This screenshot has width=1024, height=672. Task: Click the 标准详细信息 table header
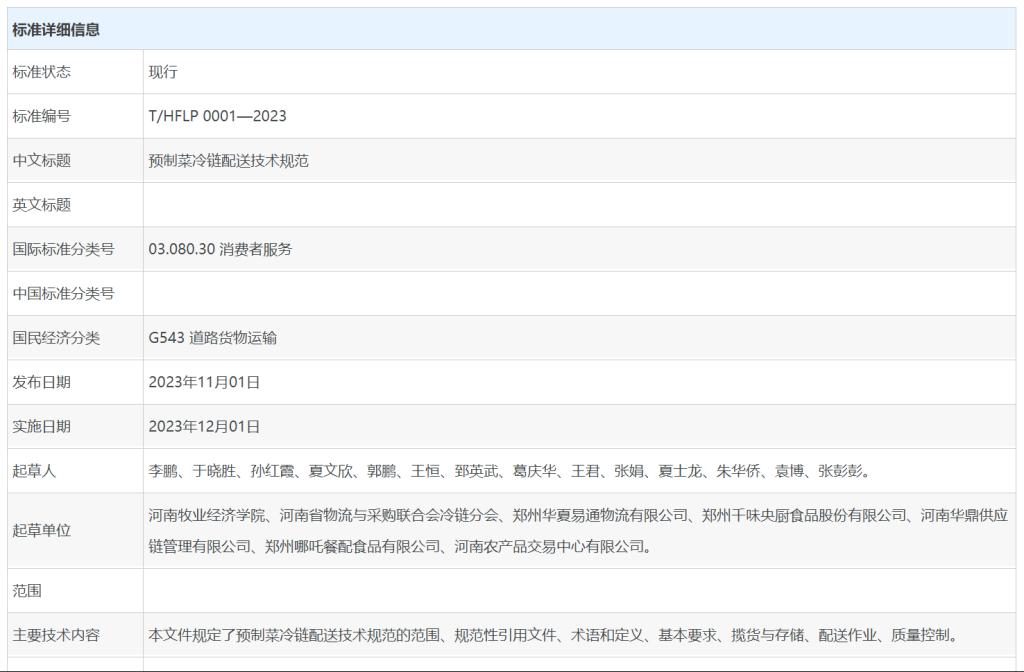pos(56,29)
